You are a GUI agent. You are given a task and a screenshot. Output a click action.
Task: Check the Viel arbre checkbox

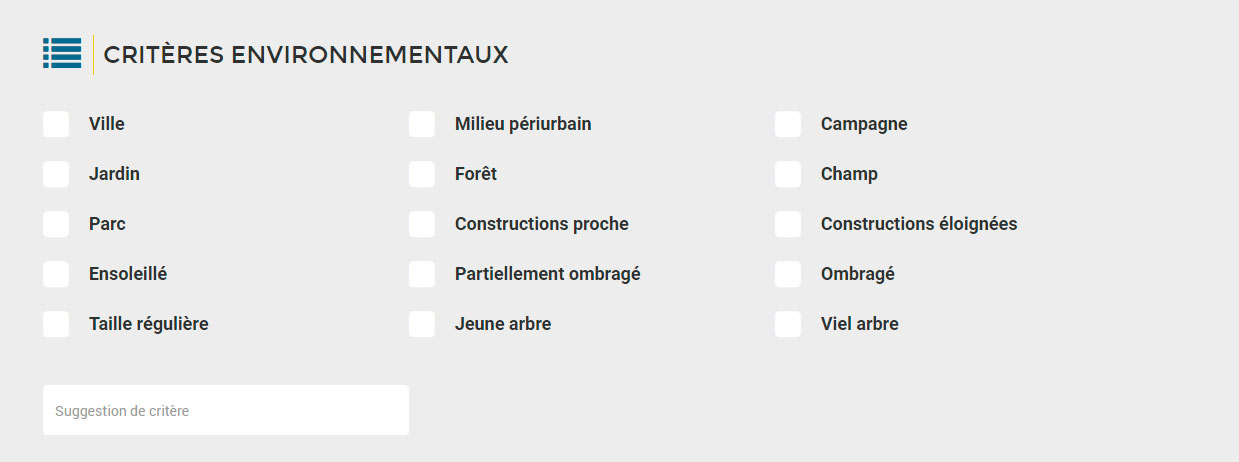(x=788, y=324)
